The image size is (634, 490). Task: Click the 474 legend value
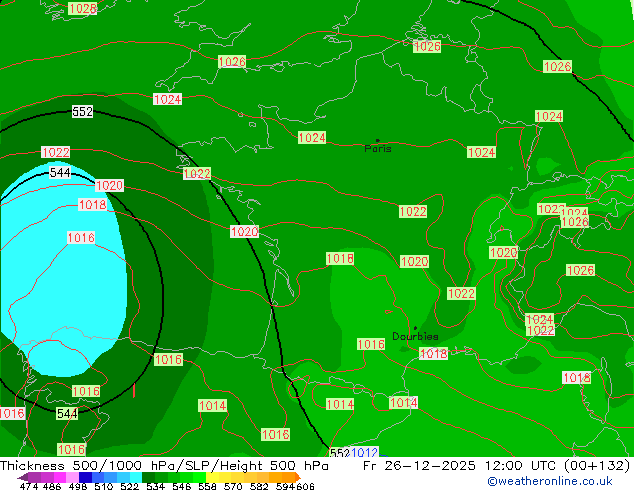(29, 486)
